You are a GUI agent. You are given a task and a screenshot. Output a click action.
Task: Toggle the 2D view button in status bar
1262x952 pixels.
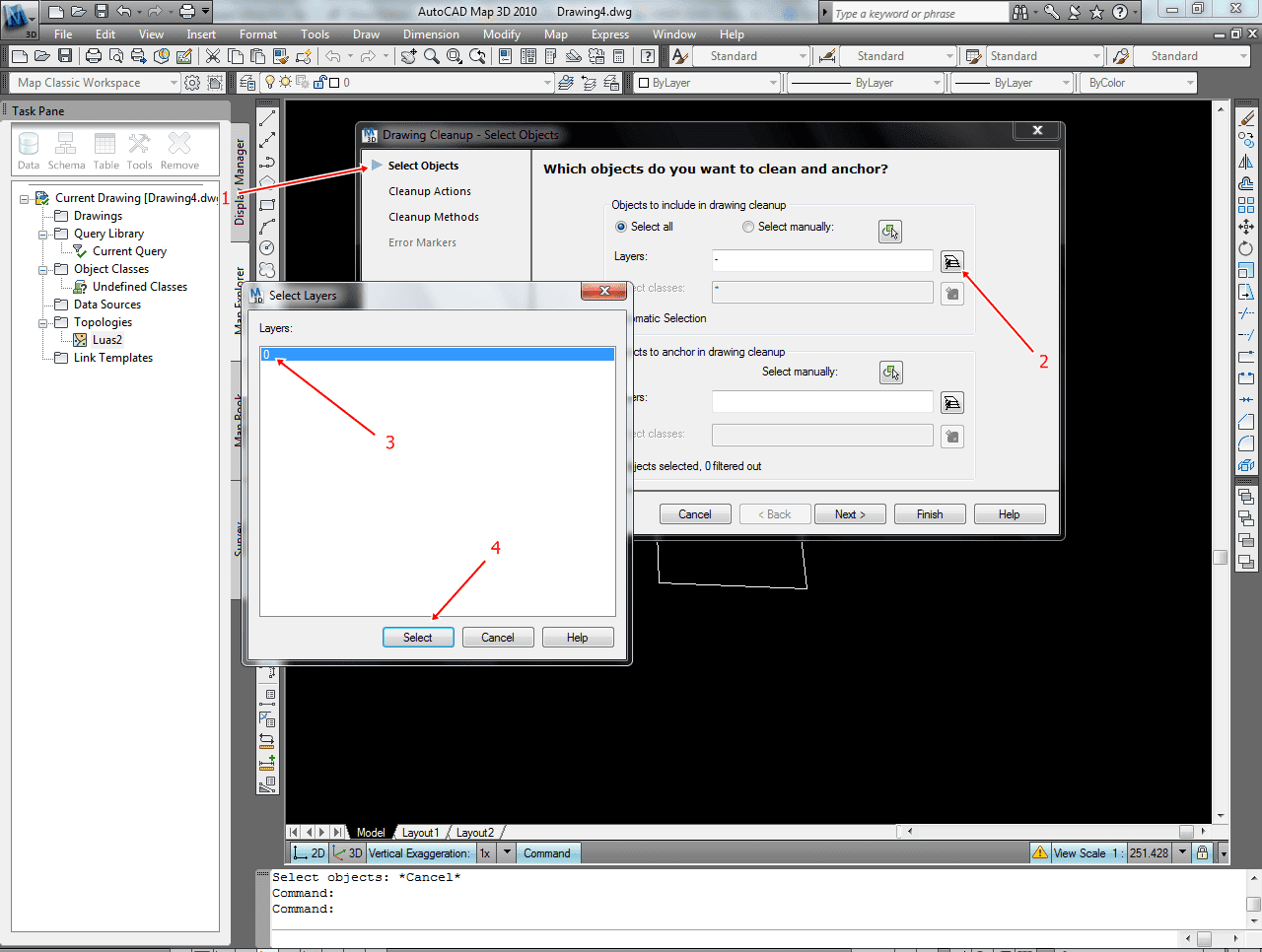[x=310, y=853]
